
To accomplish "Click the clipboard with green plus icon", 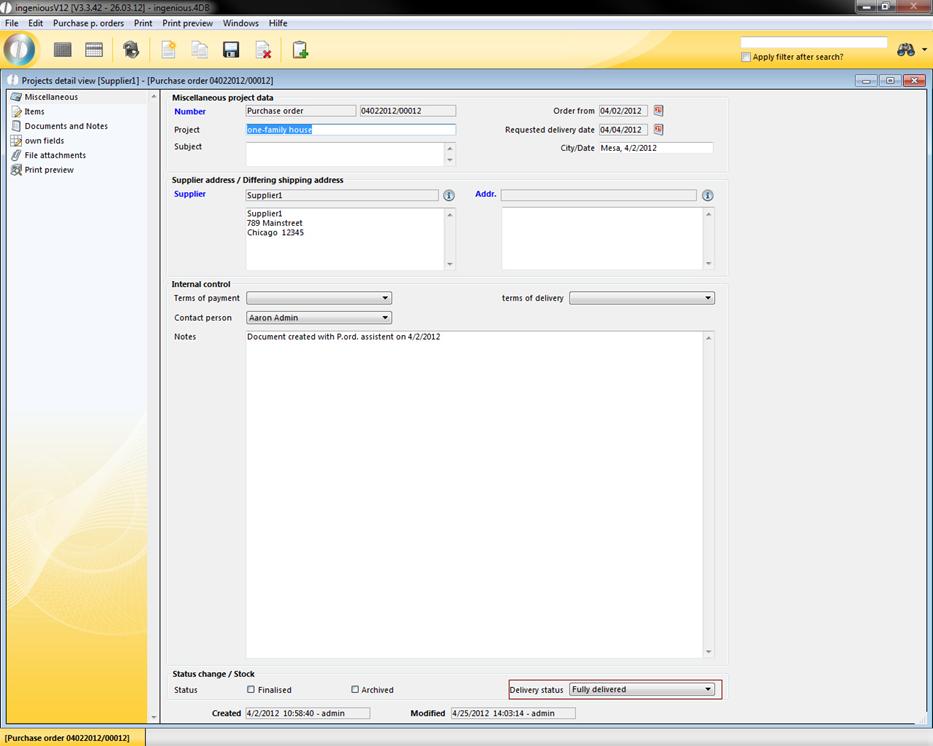I will tap(300, 50).
